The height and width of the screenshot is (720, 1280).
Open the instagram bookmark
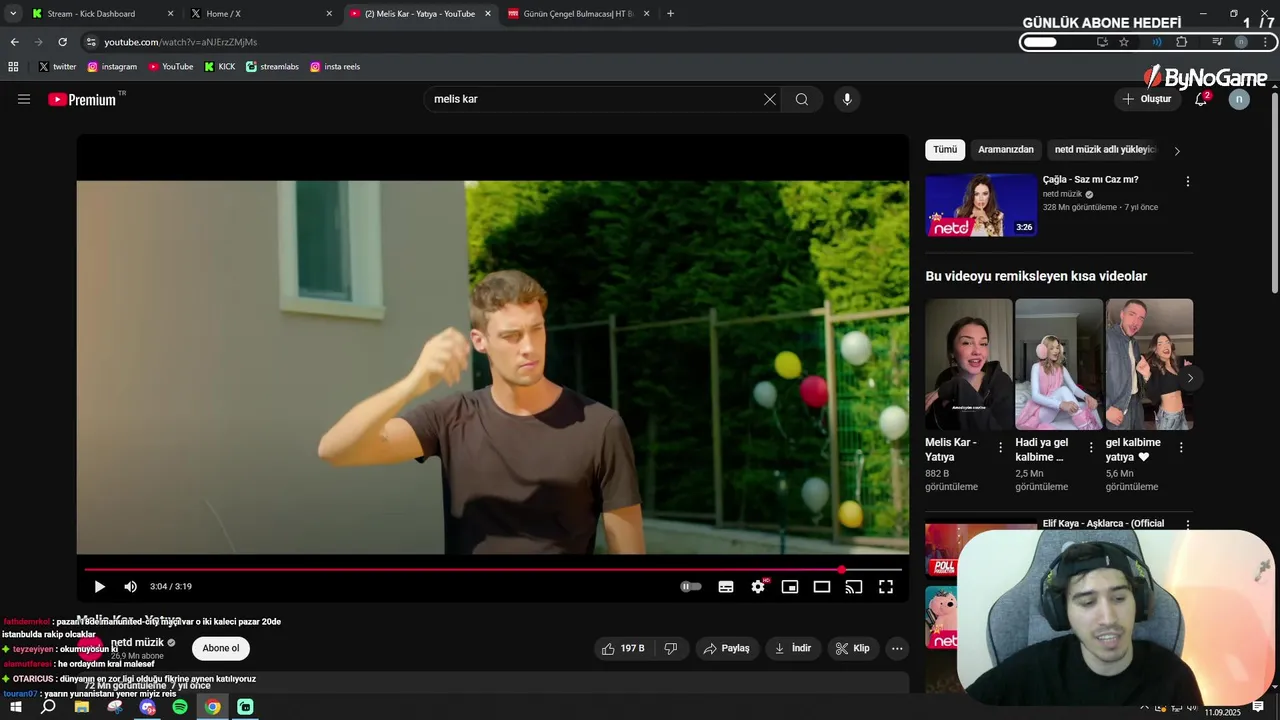point(112,67)
